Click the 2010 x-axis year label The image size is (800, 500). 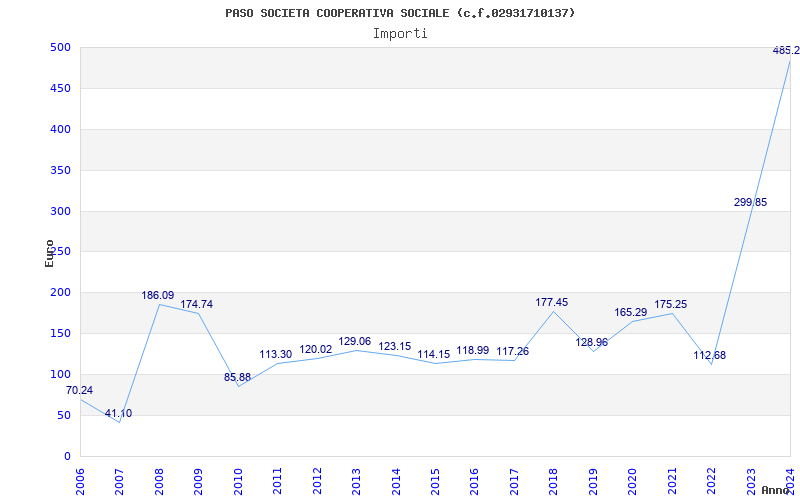tap(238, 482)
